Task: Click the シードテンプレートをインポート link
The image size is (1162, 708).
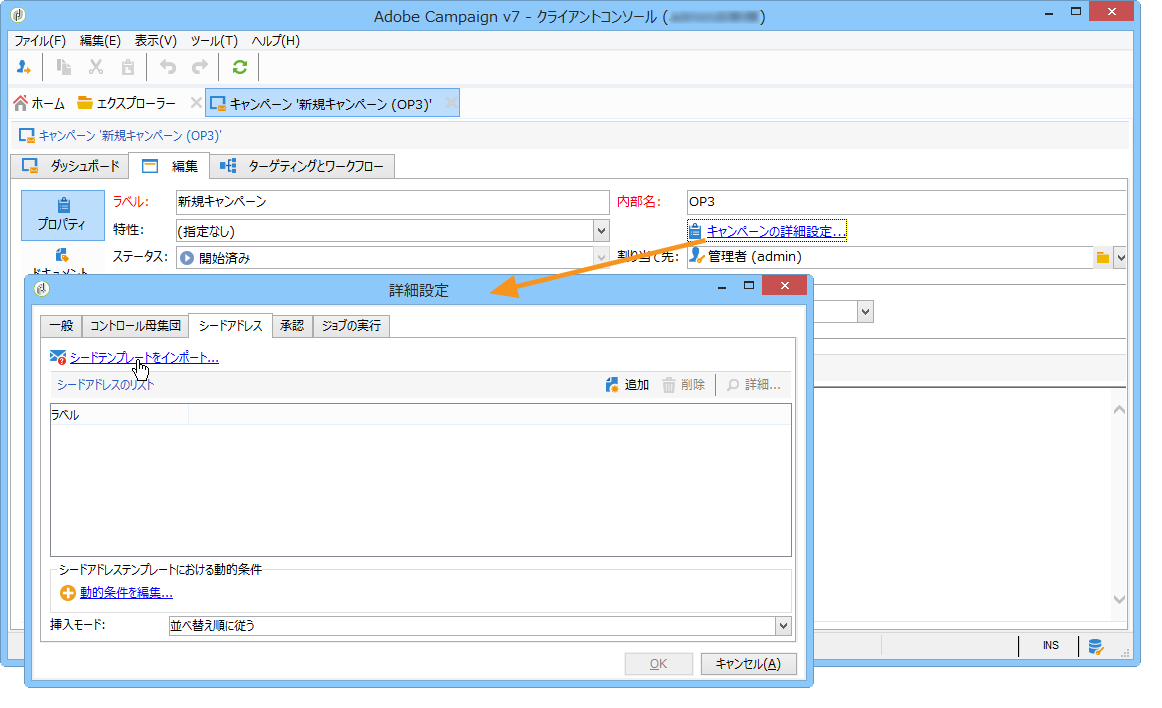Action: 145,358
